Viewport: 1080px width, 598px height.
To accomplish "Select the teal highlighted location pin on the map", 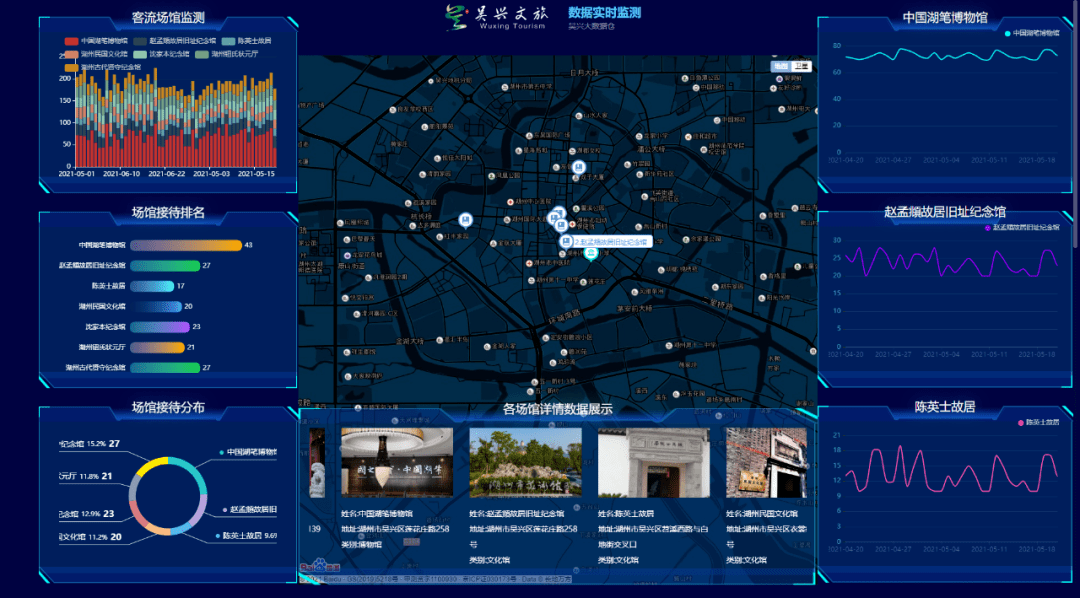I will coord(590,254).
